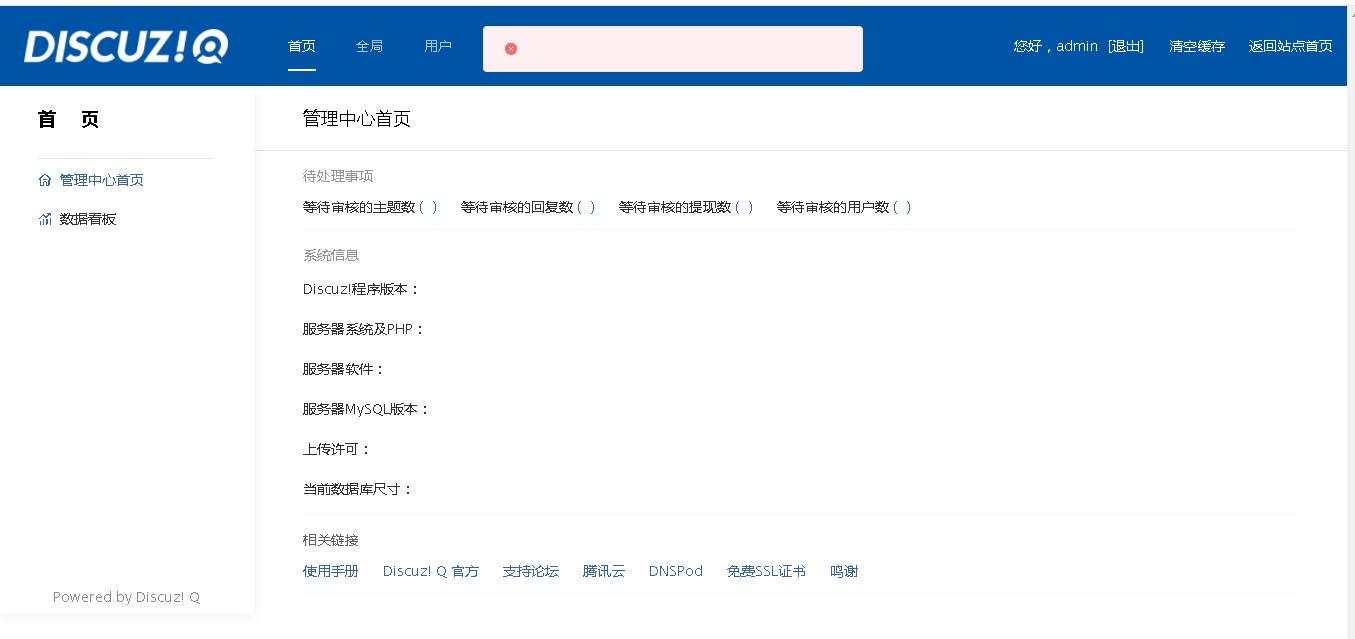Click 清空缓存 to clear the cache
This screenshot has width=1355, height=639.
point(1196,46)
